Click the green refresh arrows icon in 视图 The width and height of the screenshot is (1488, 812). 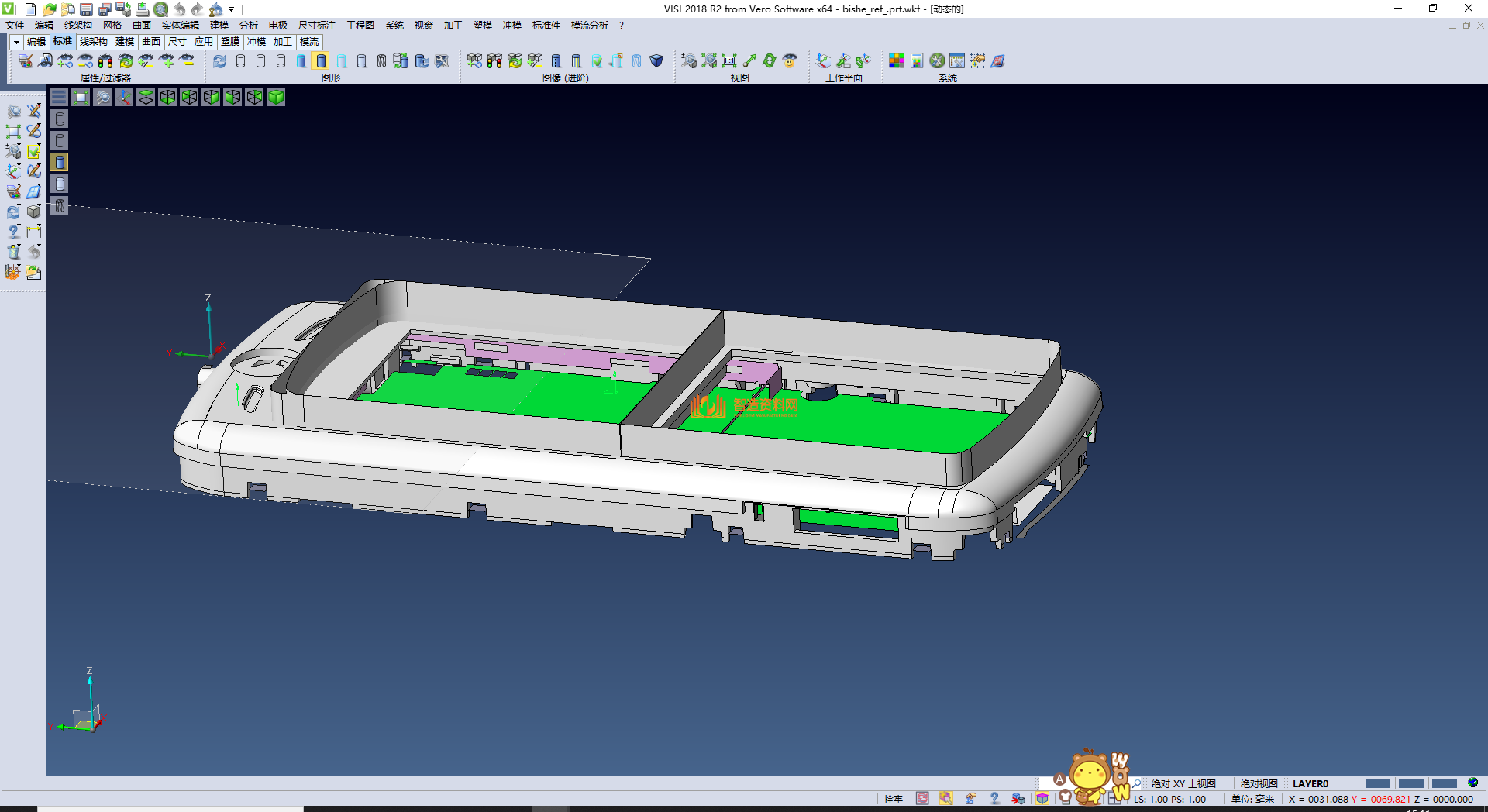pos(770,61)
